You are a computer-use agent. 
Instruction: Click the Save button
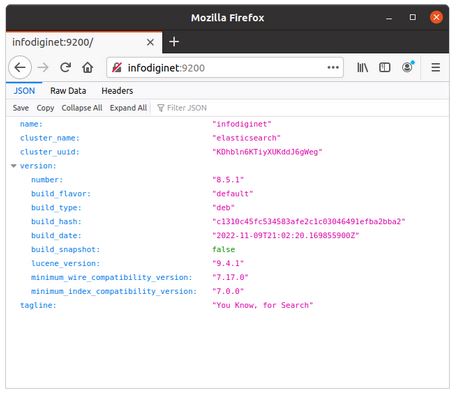pyautogui.click(x=21, y=108)
